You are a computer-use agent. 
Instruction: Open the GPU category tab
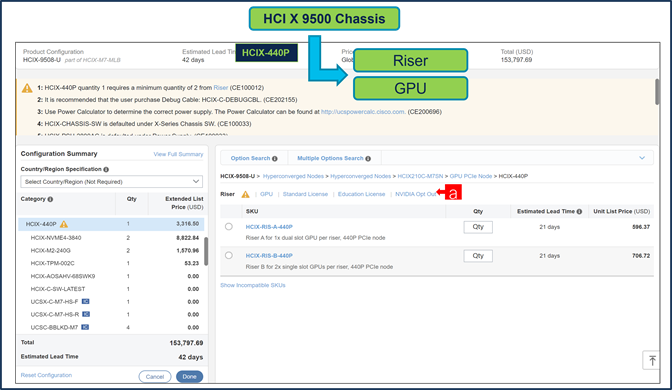pyautogui.click(x=266, y=194)
